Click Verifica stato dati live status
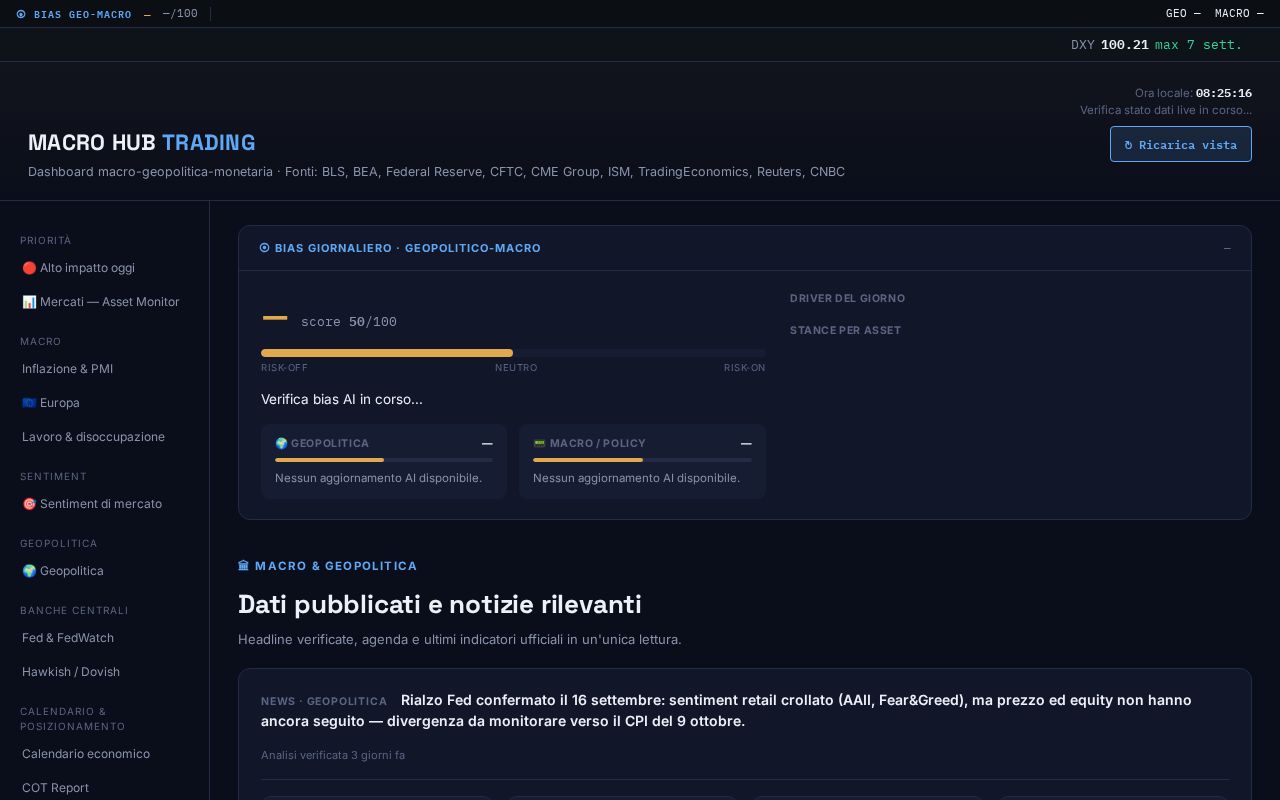1280x800 pixels. click(1166, 110)
